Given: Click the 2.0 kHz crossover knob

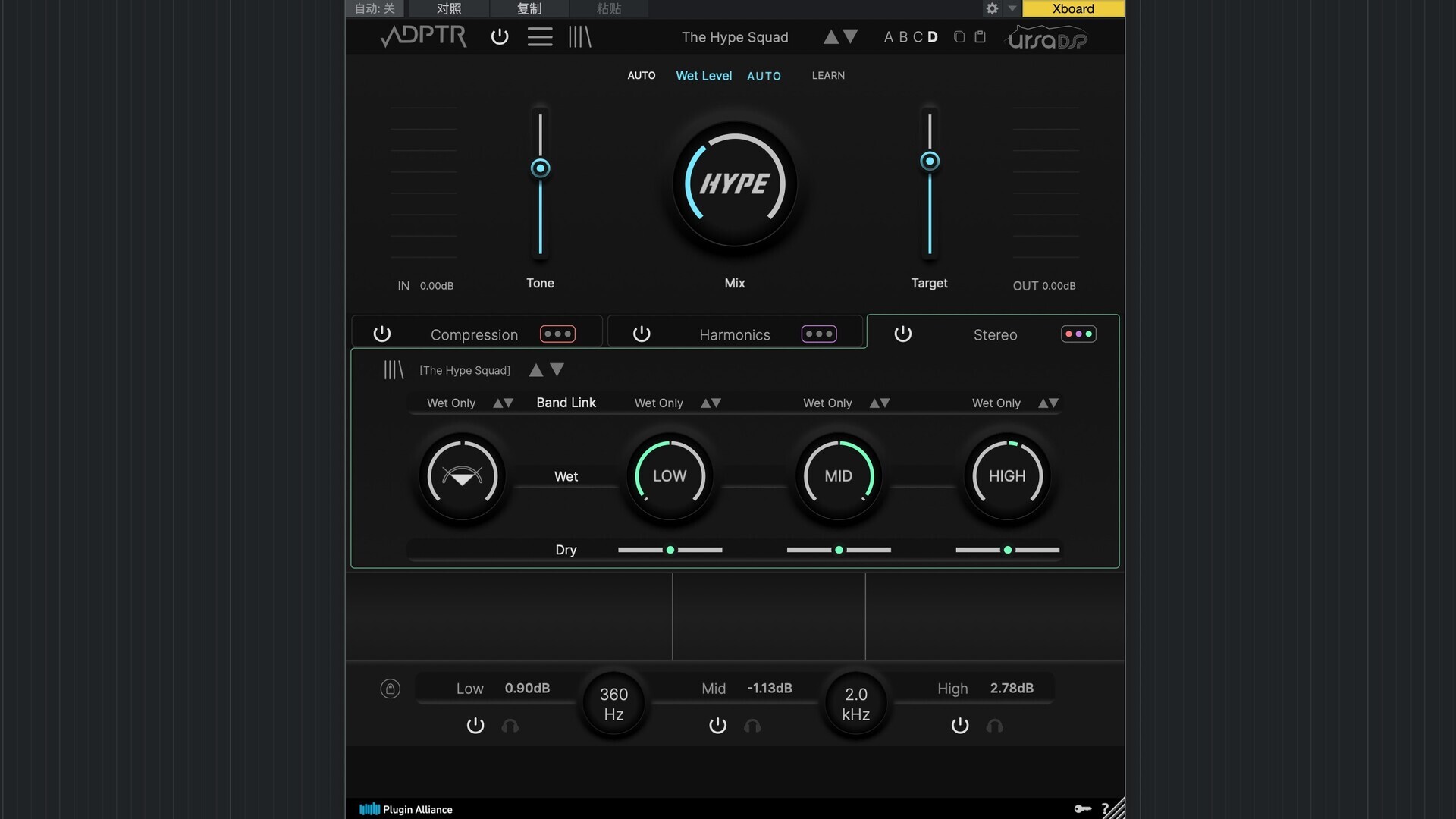Looking at the screenshot, I should 855,704.
